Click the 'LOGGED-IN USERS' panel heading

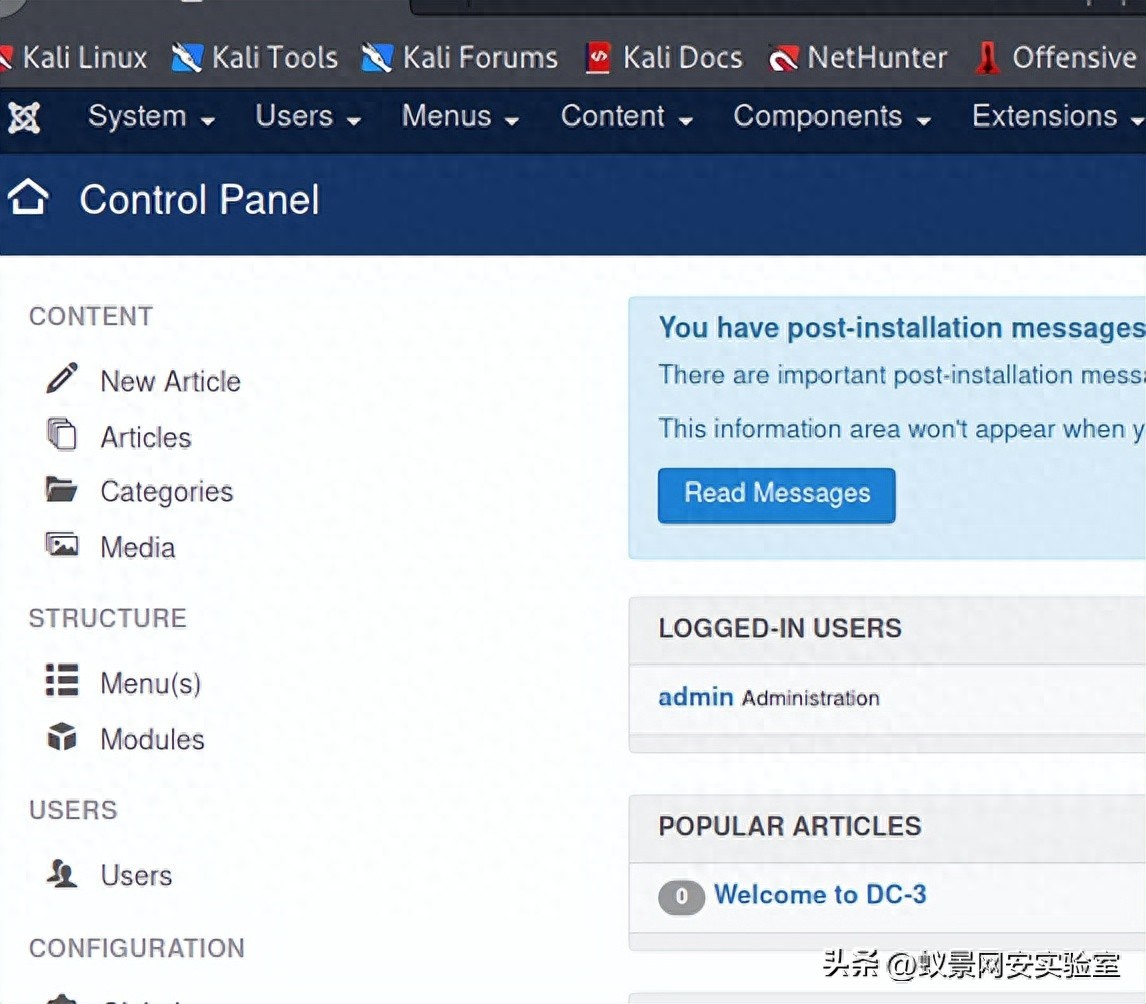pos(780,628)
